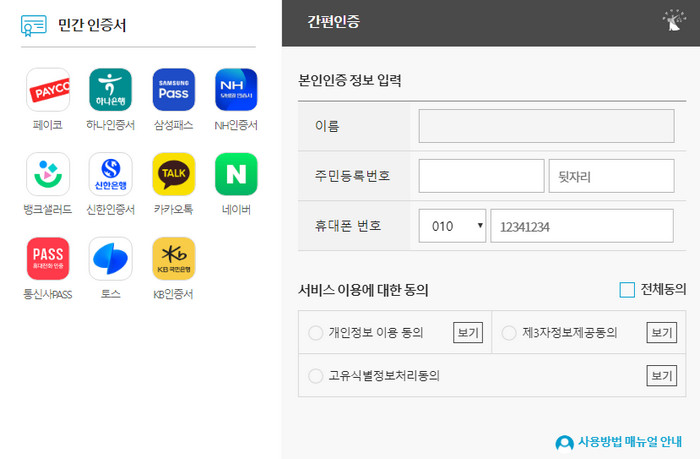Pick the Samsung Pass icon
700x459 pixels.
tap(174, 90)
